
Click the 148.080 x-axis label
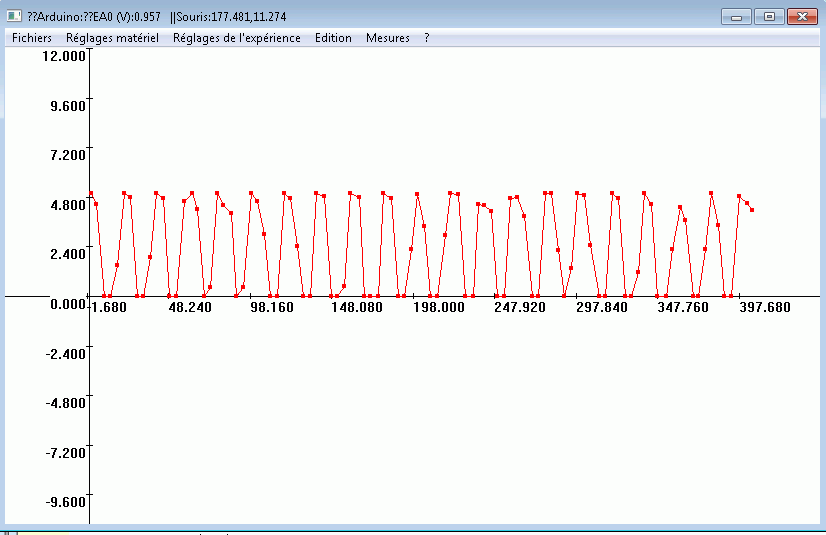coord(357,307)
